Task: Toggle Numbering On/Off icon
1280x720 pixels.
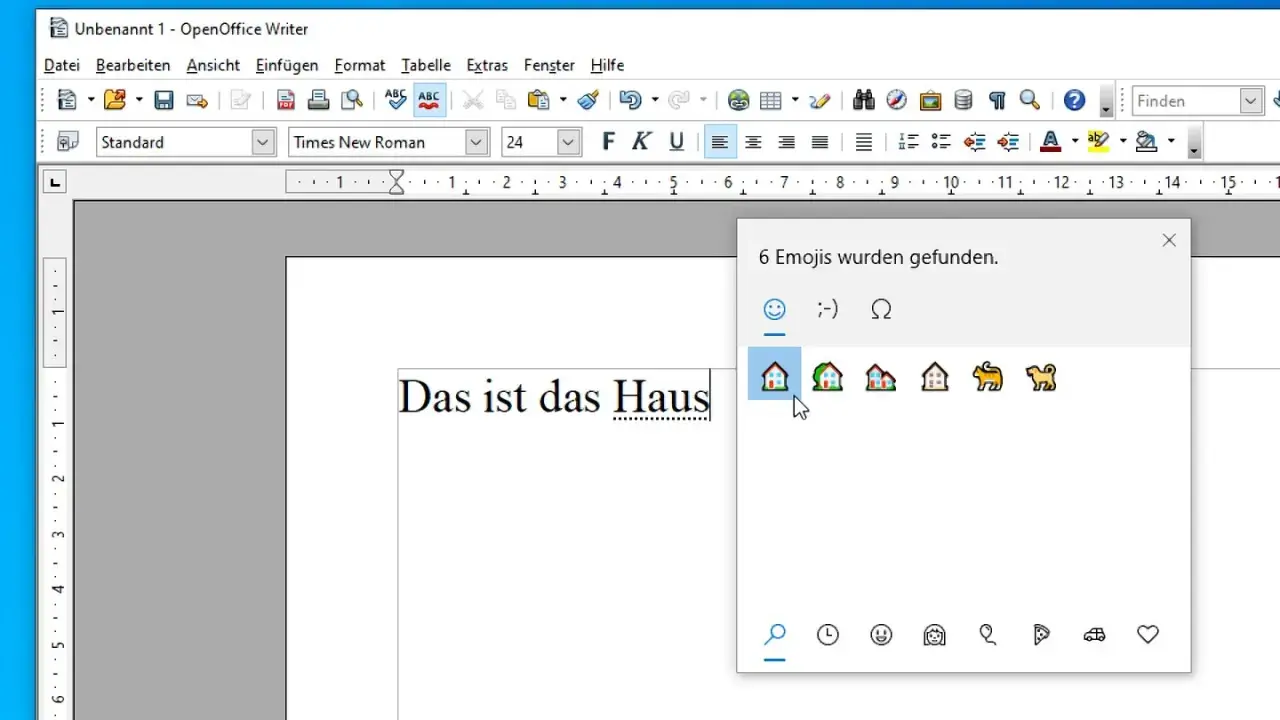Action: click(x=908, y=142)
